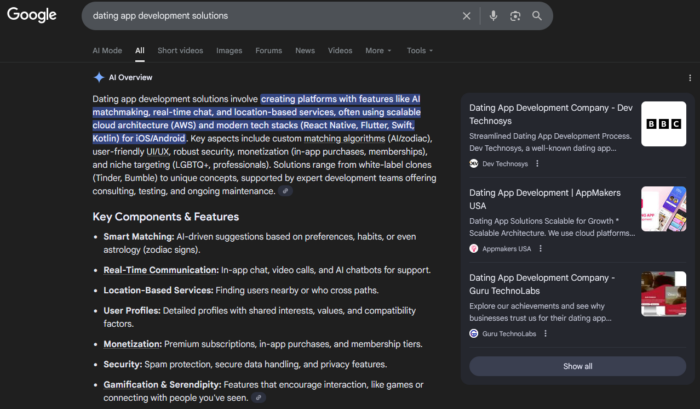Open source link icon after ongoing maintenance
Screen dimensions: 700x409
[285, 191]
